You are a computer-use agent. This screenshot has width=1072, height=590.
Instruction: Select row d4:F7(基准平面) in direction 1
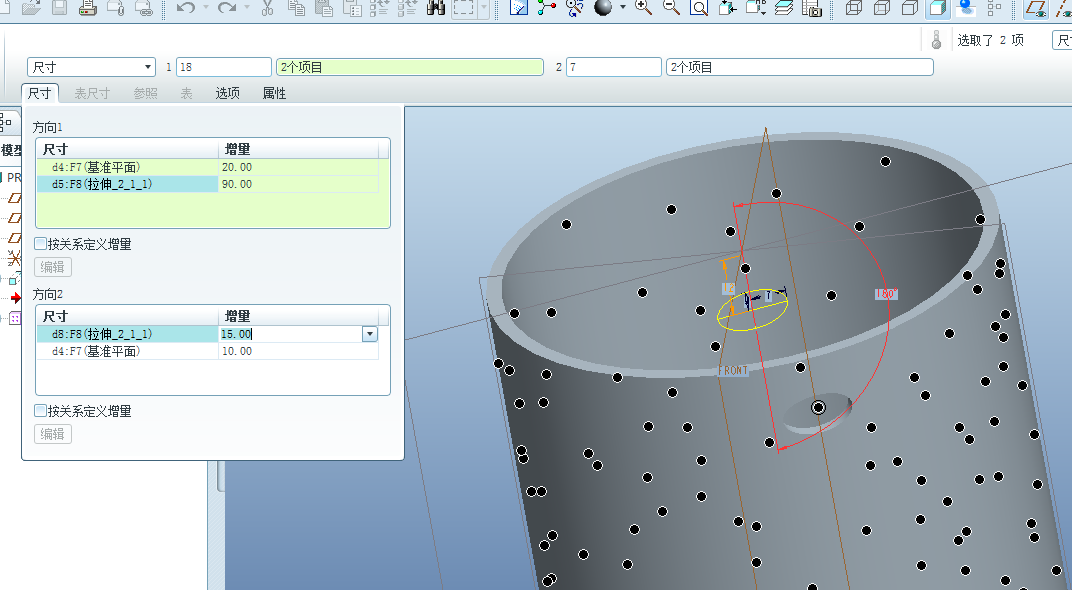[127, 167]
